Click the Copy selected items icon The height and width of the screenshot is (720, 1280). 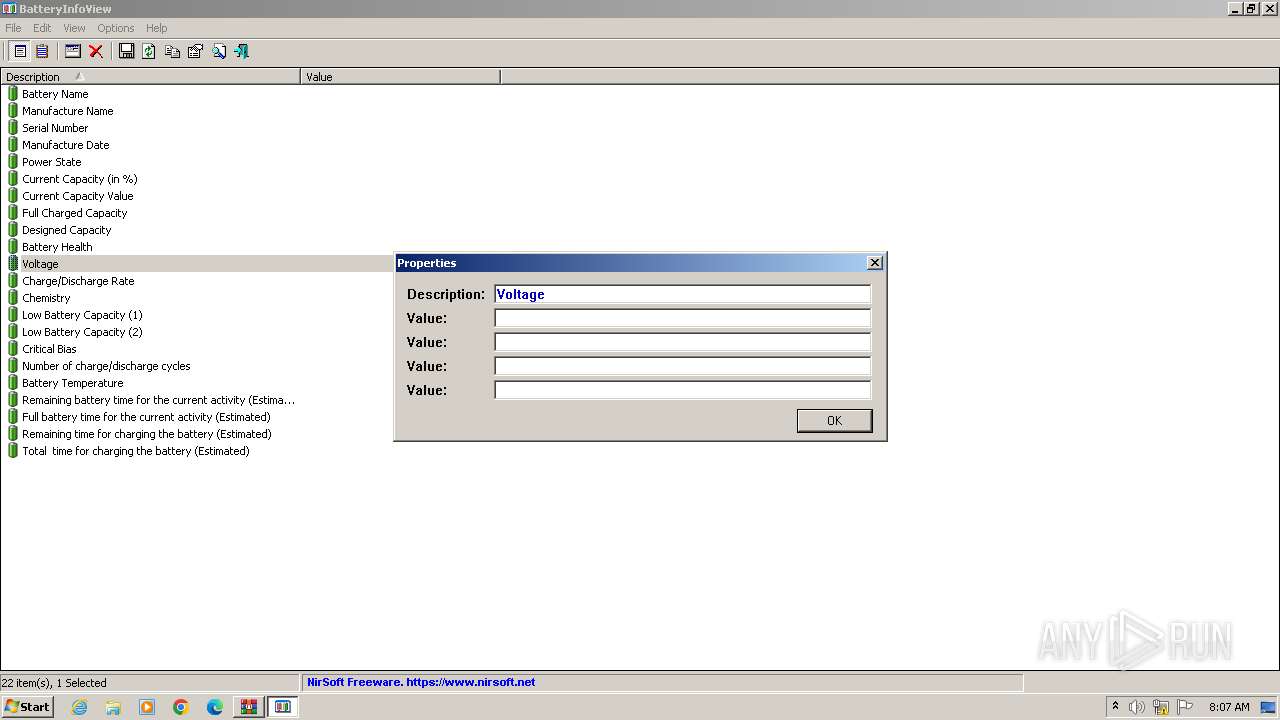pyautogui.click(x=172, y=51)
